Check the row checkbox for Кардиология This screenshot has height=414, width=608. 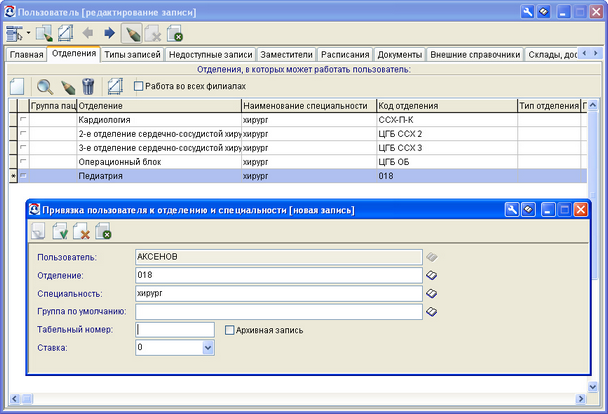(23, 119)
